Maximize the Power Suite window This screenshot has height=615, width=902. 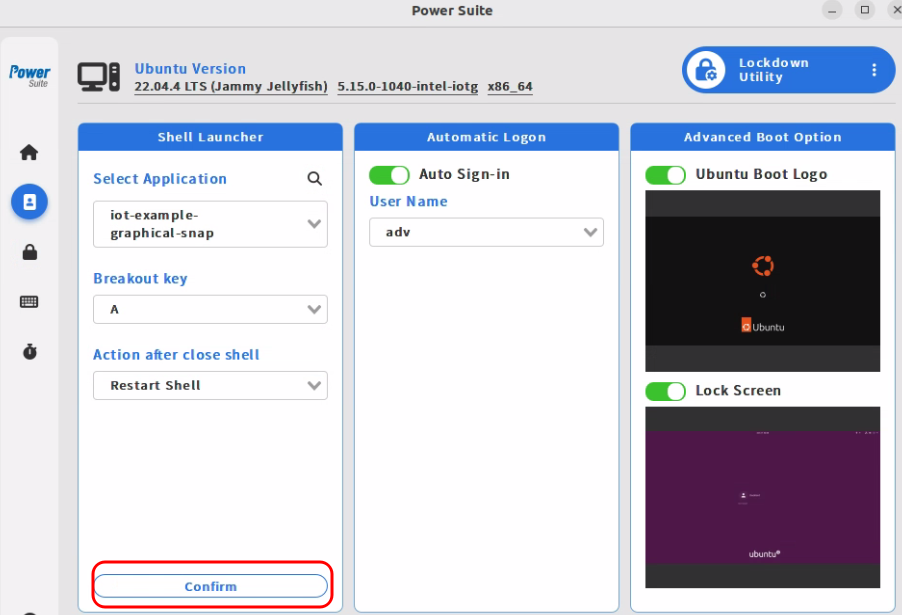865,10
